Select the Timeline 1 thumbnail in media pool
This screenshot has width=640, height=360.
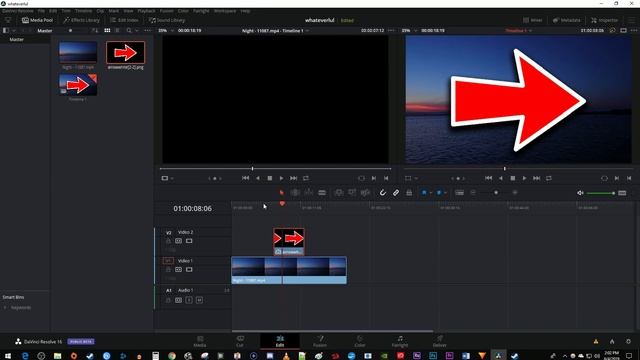(78, 85)
